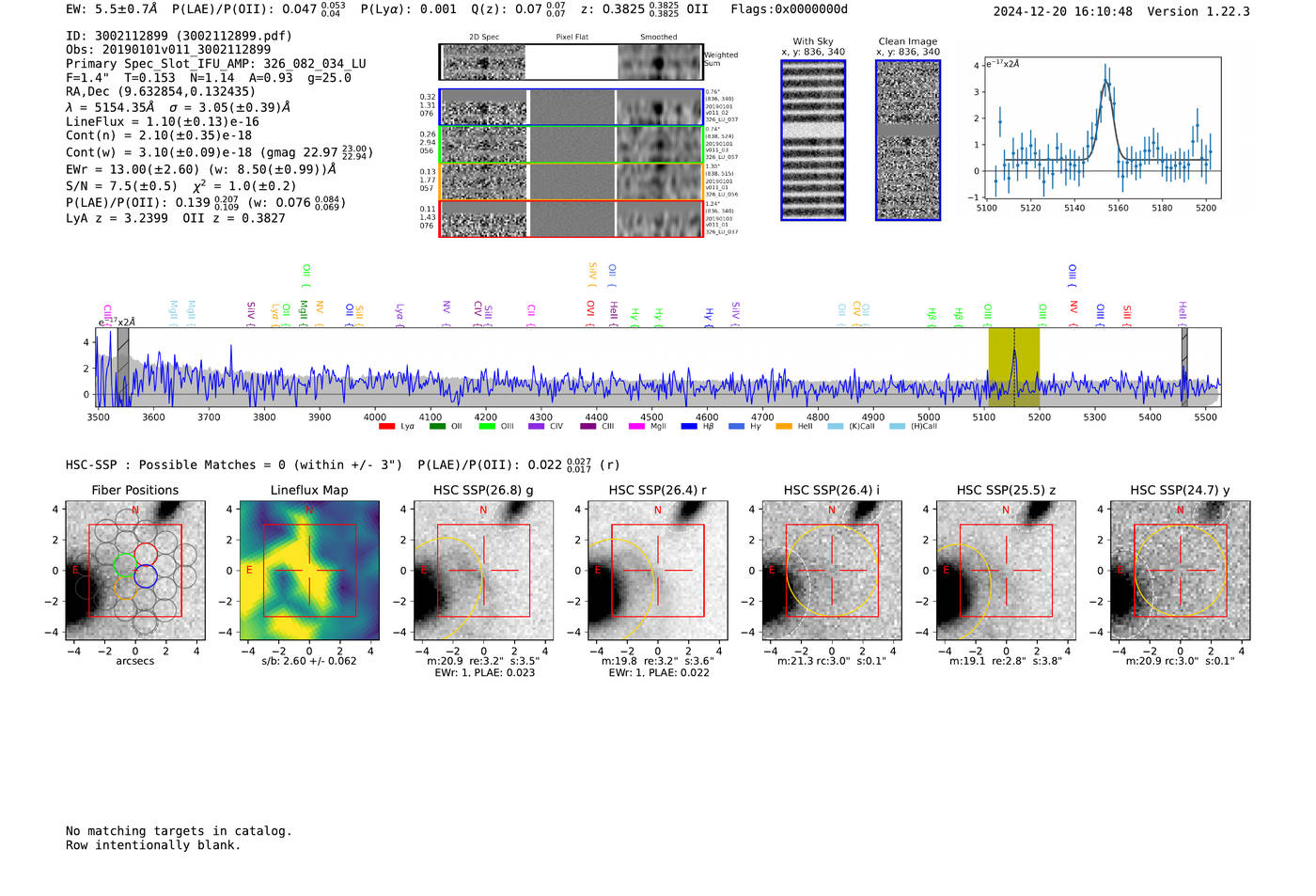Click the timestamp '2024-12-20 16:10:48'
1316x896 pixels.
[x=1062, y=11]
